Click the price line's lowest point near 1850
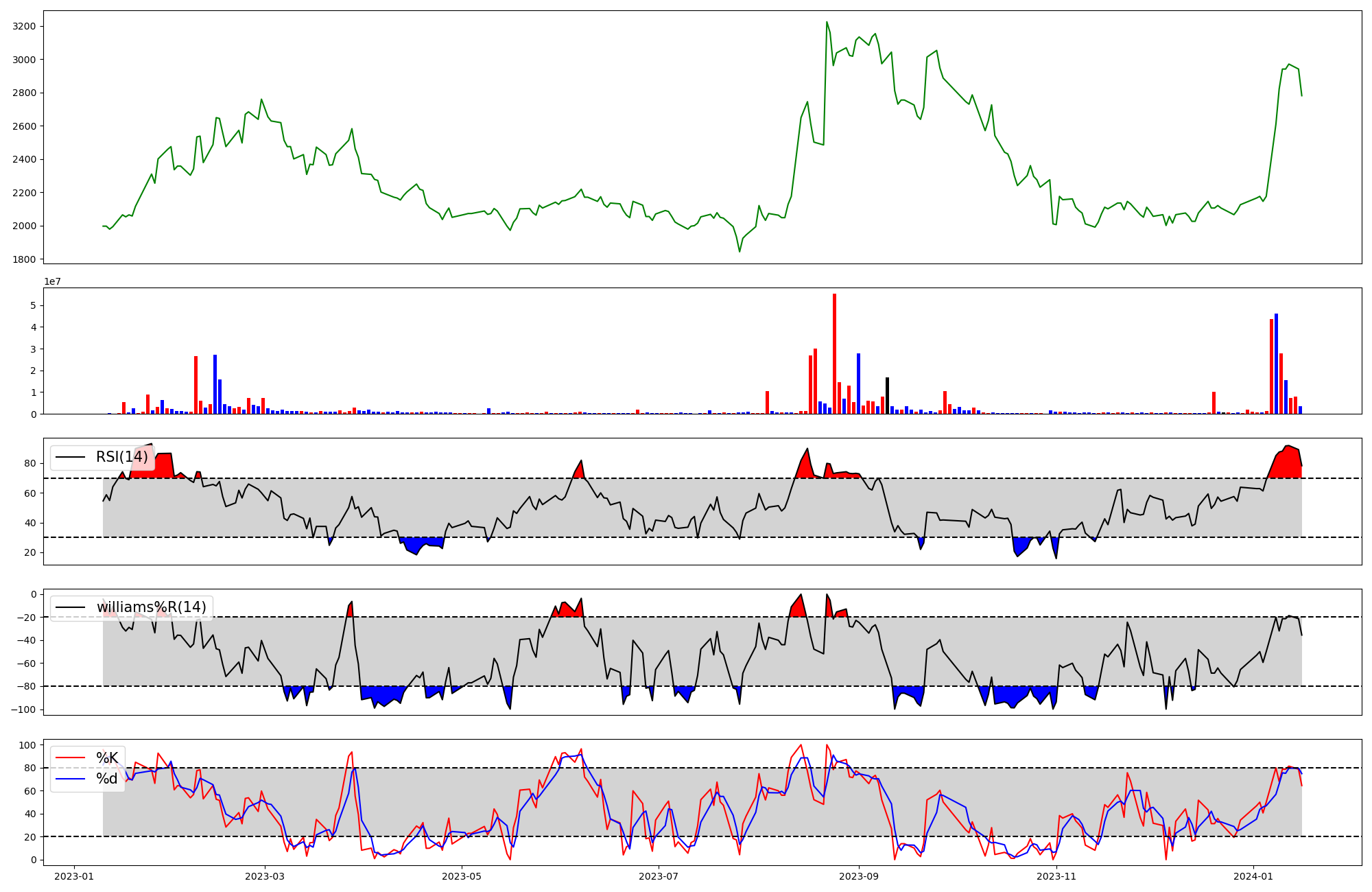1372x892 pixels. (740, 251)
